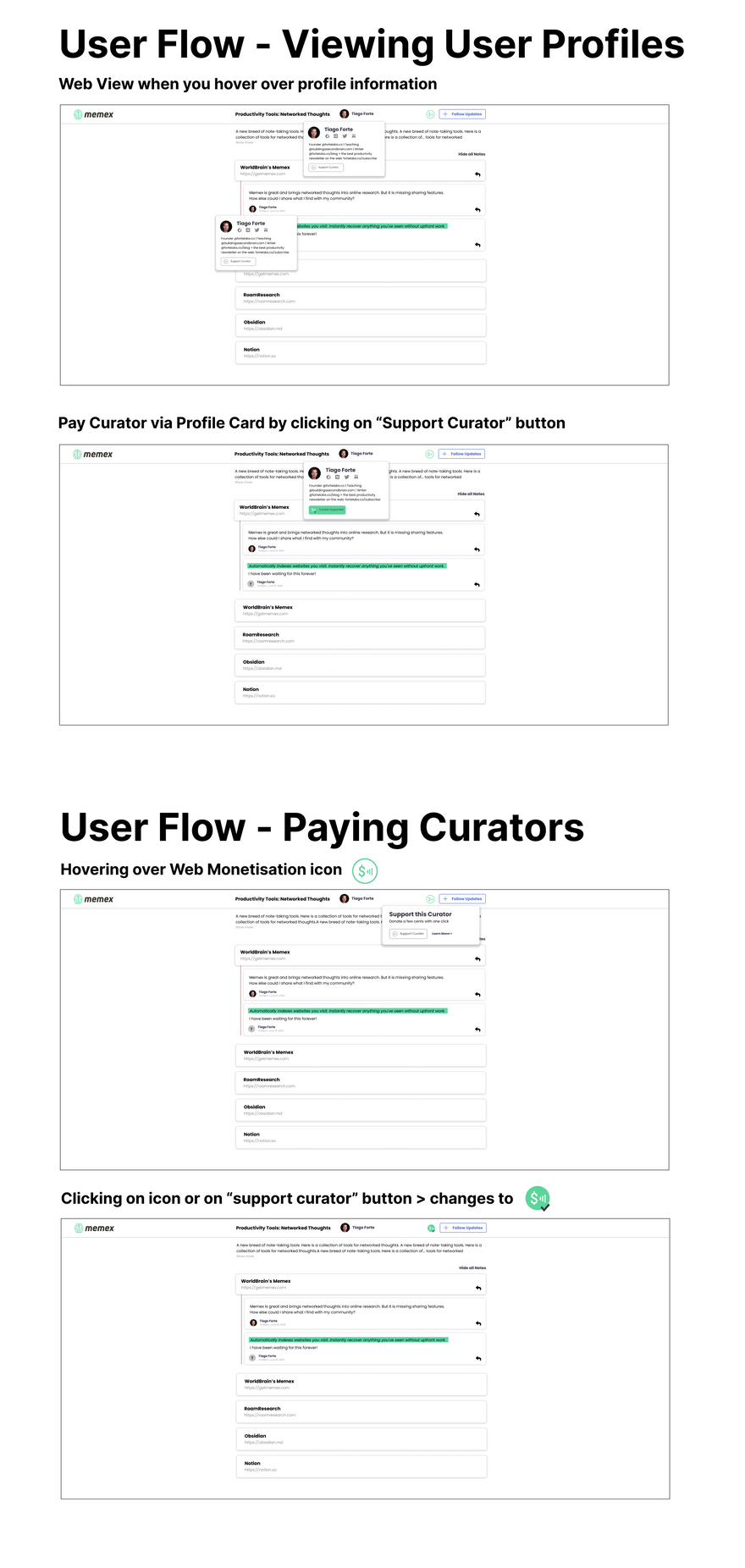The width and height of the screenshot is (745, 1568).
Task: Click the large Web Monetisation icon beside the 'Hovering over' heading
Action: click(364, 870)
